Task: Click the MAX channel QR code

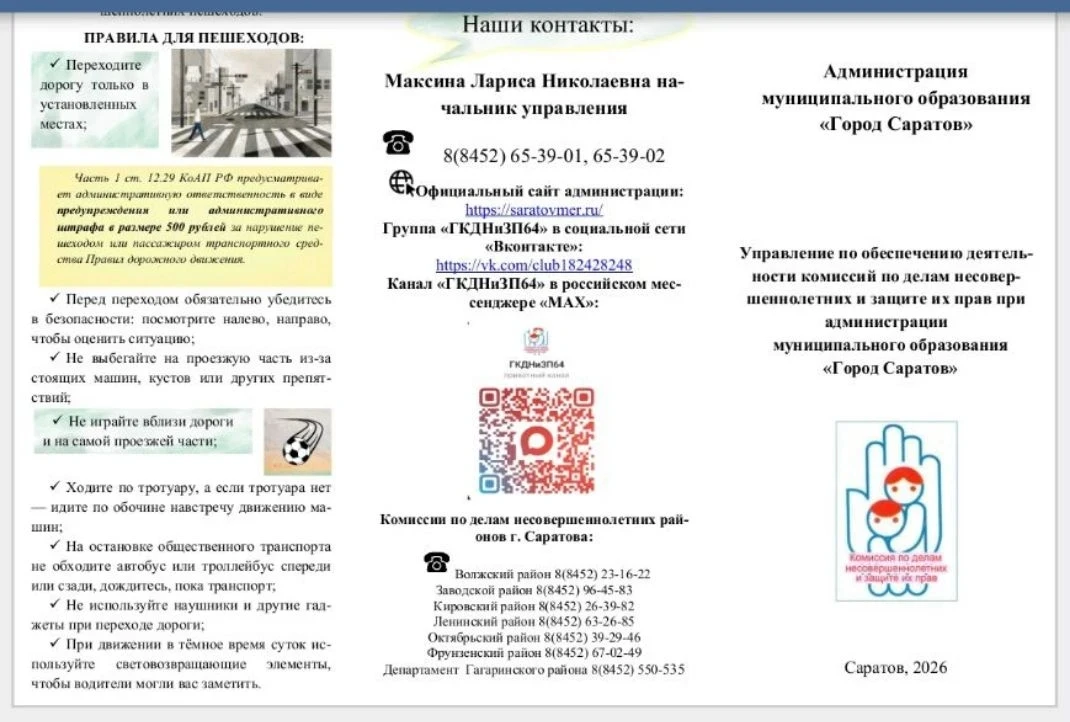Action: [x=536, y=441]
